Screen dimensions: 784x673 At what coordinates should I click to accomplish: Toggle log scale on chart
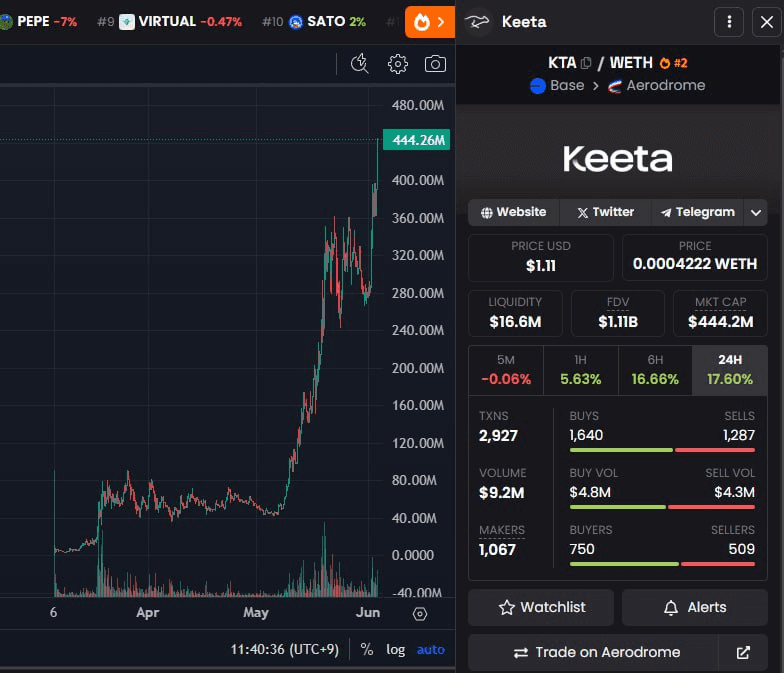tap(396, 649)
